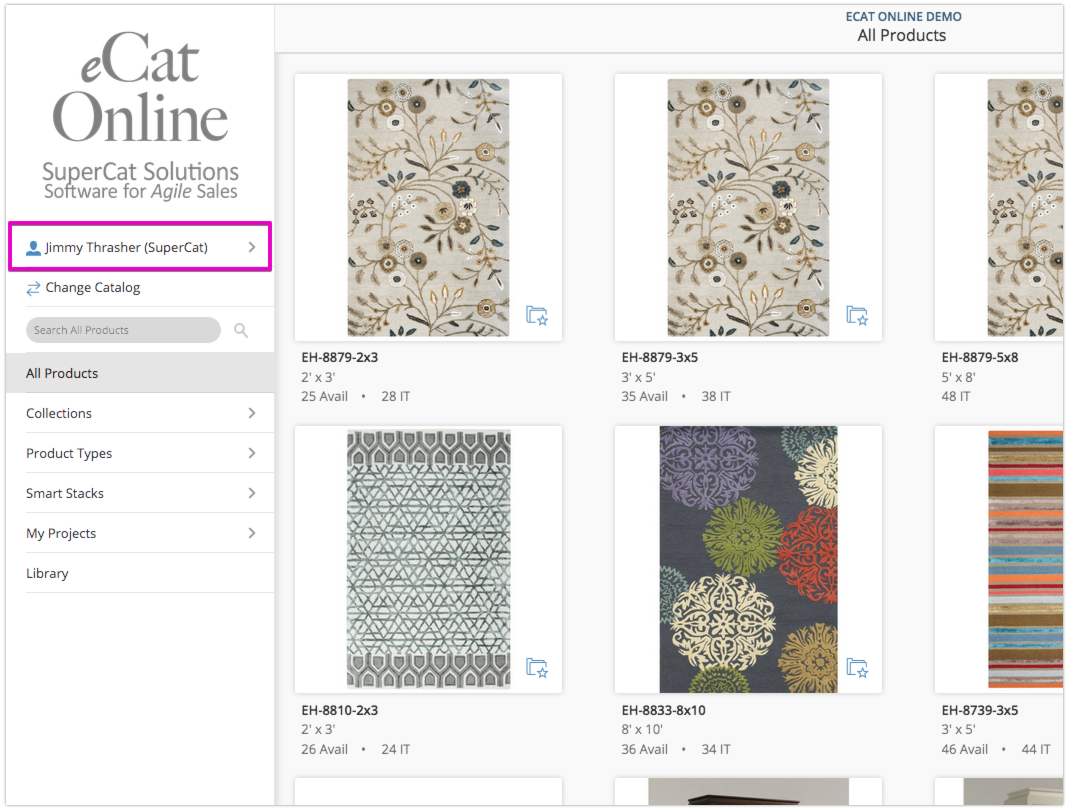Screen dimensions: 1068x810
Task: Click the Change Catalog link
Action: (x=93, y=288)
